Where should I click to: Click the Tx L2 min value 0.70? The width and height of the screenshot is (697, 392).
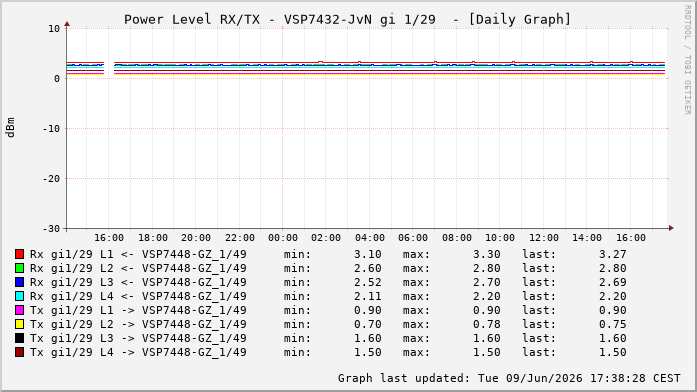click(x=368, y=324)
